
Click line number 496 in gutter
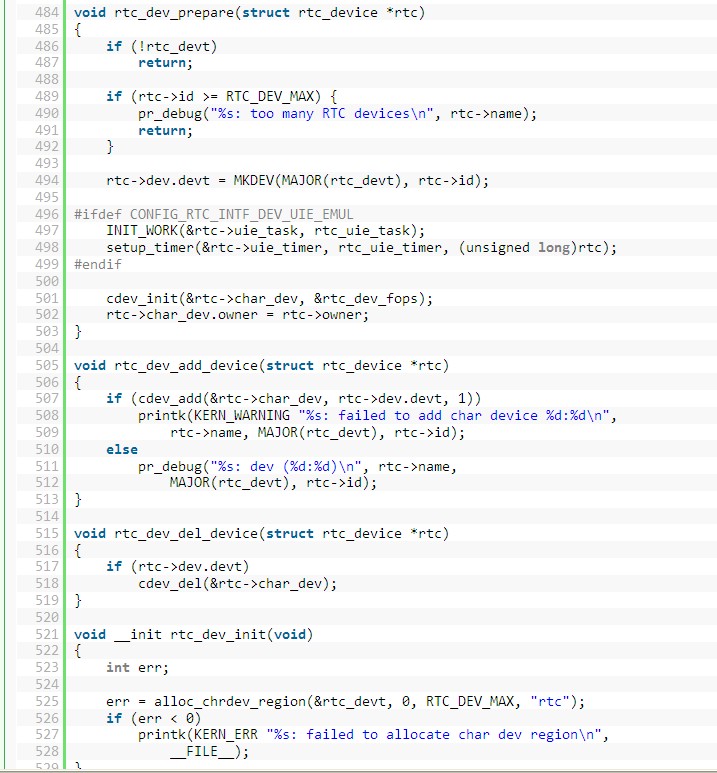pos(47,214)
